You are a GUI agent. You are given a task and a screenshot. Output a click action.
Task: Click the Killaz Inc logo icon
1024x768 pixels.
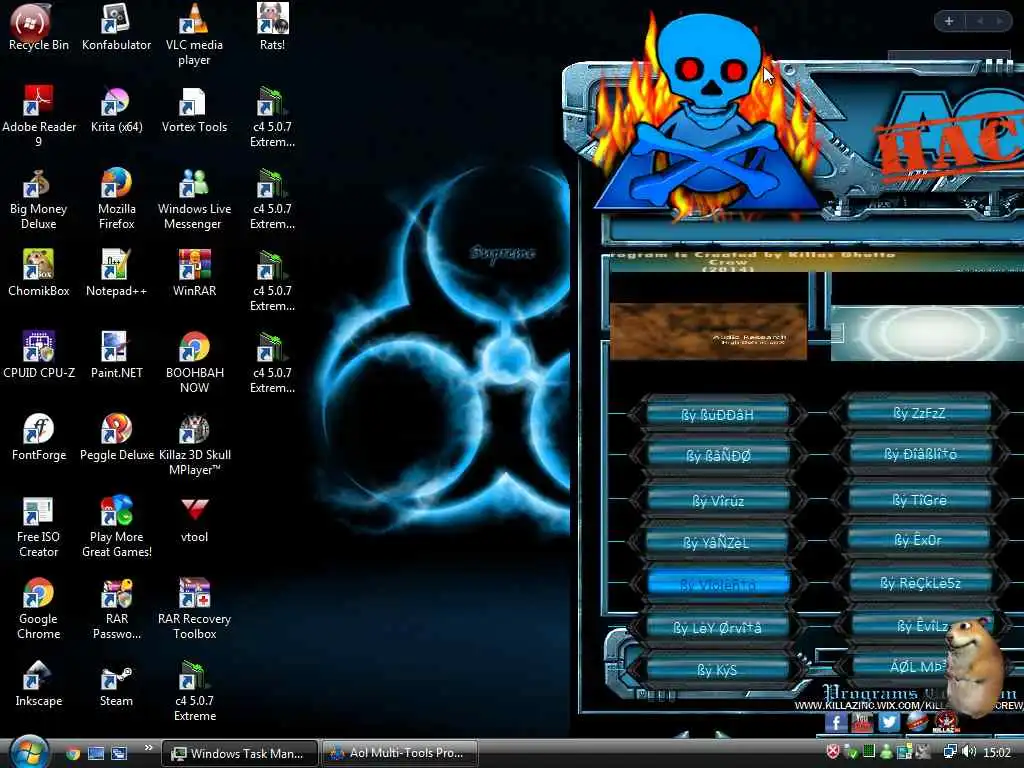[x=946, y=723]
